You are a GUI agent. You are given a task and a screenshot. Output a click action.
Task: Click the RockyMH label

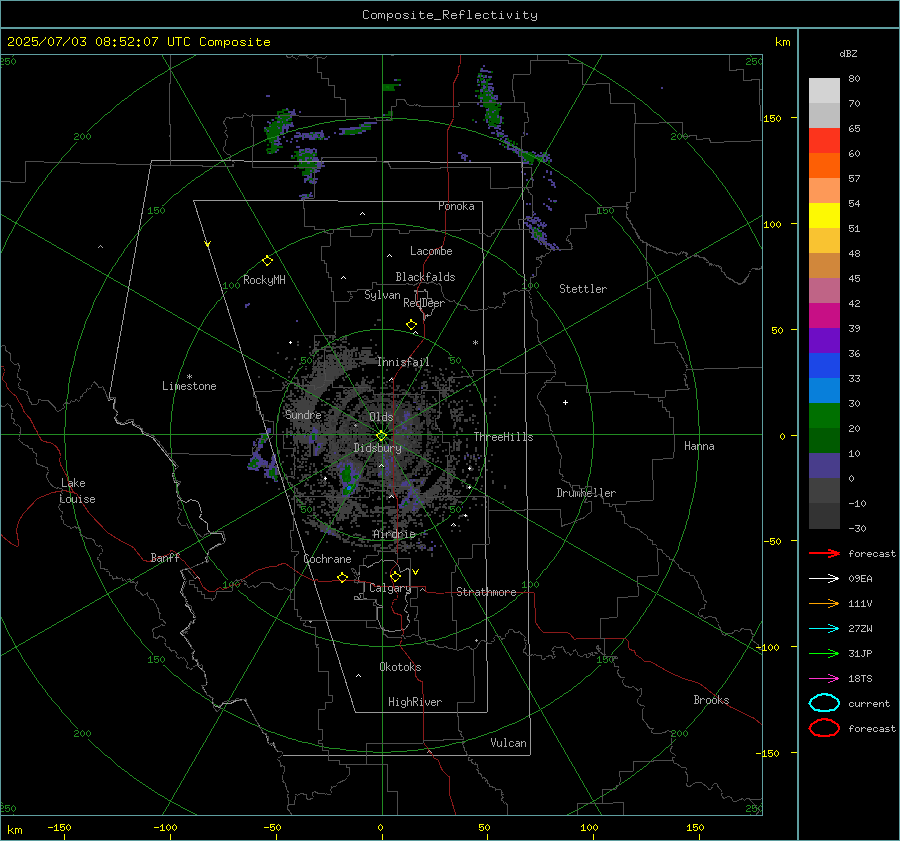tap(264, 280)
